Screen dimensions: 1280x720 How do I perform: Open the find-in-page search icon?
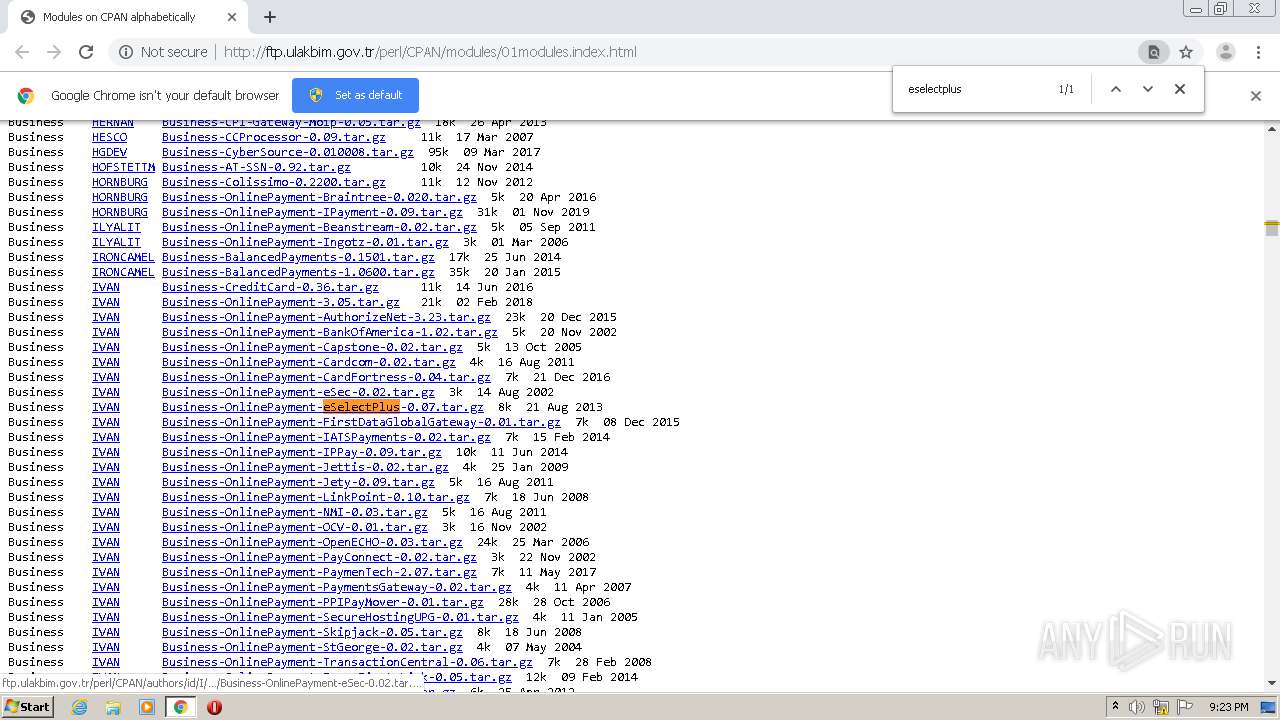click(x=1153, y=52)
